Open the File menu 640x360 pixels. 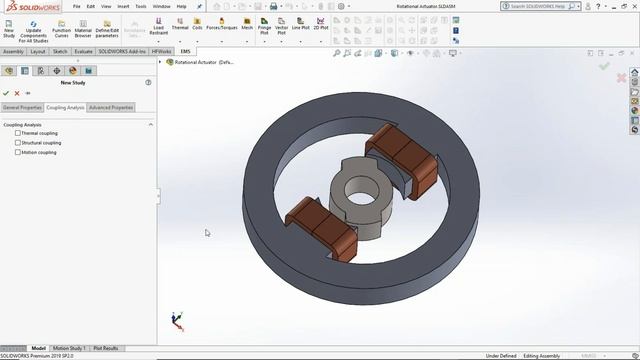click(76, 6)
